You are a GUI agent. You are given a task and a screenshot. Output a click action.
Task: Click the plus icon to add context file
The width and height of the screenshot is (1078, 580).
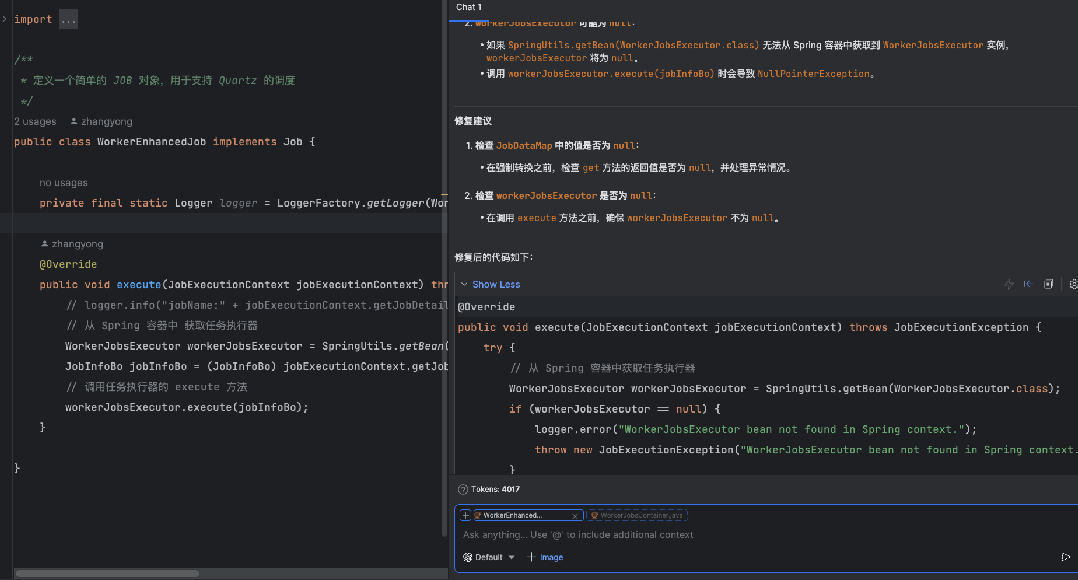coord(465,515)
